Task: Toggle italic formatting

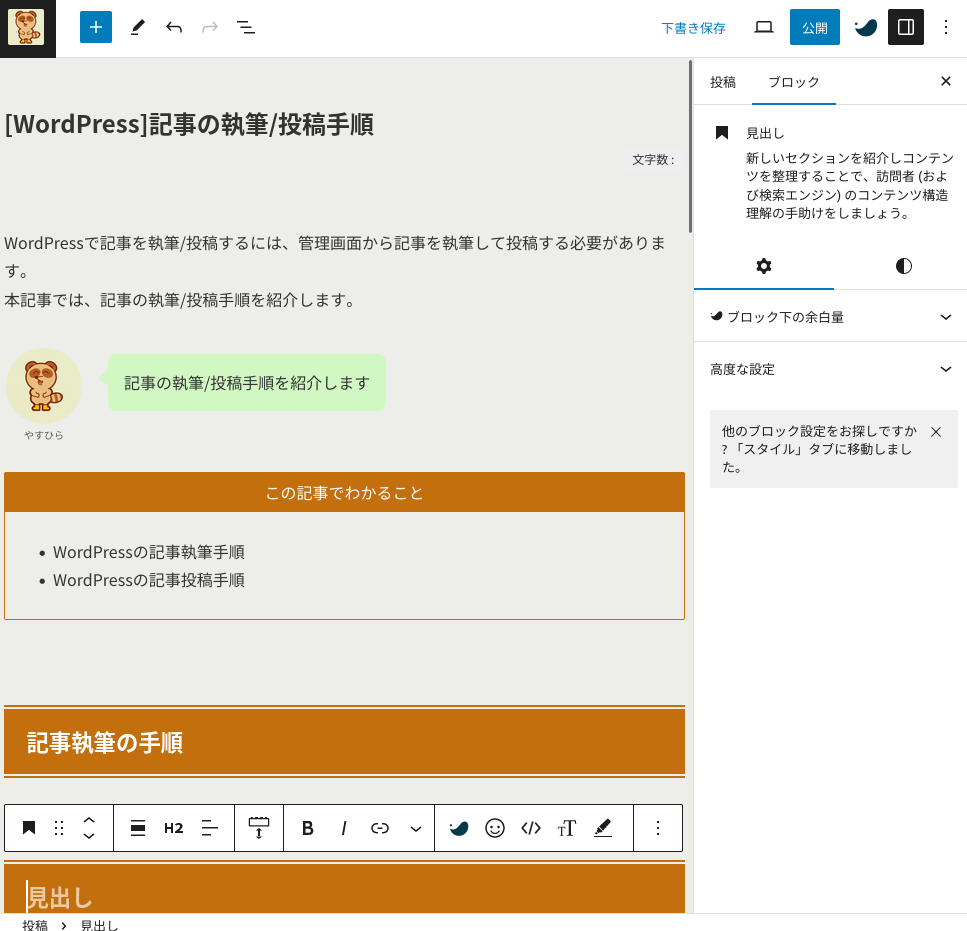Action: (x=344, y=828)
